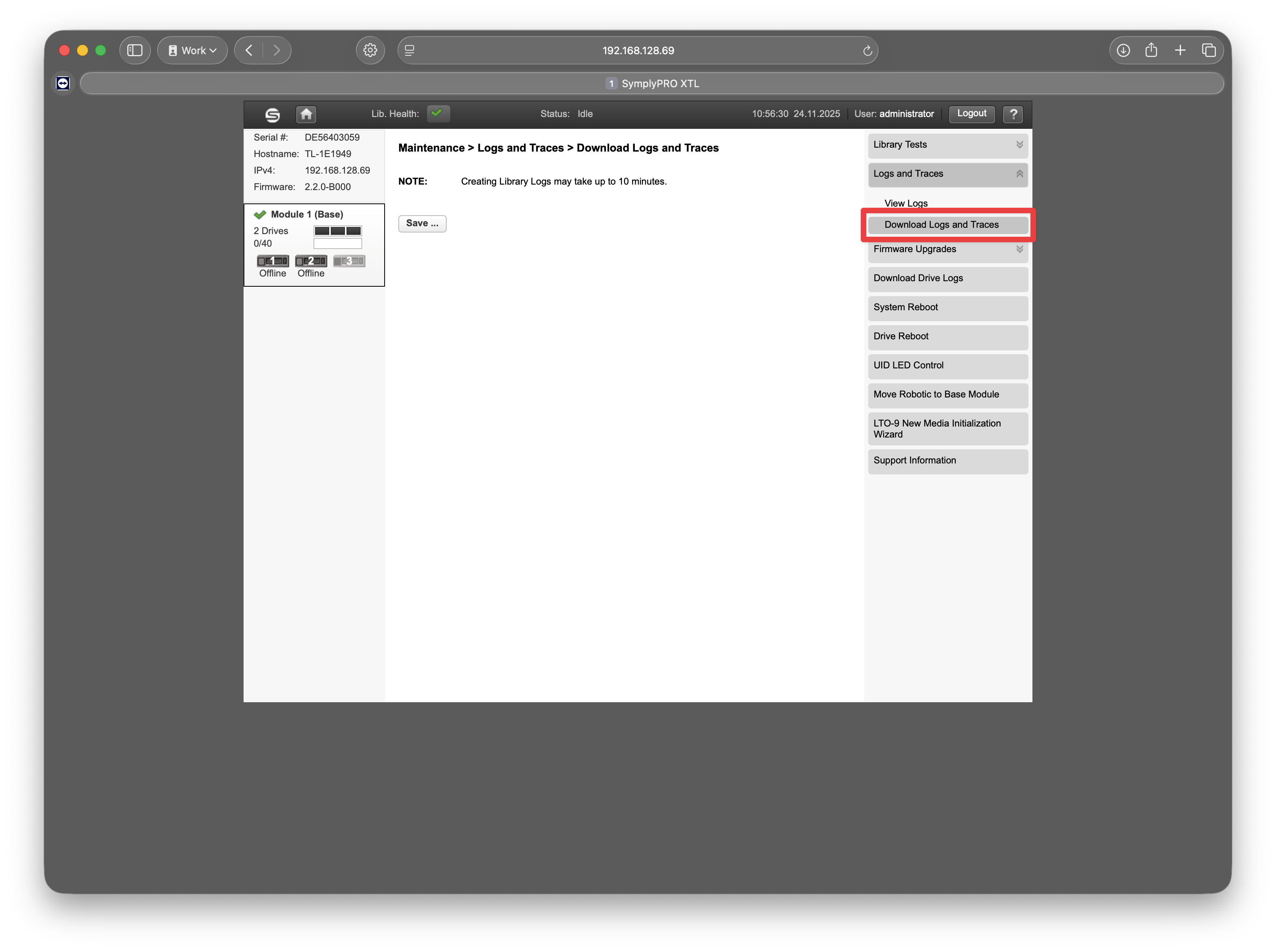Log out with the Logout button
Screen dimensions: 1276x952
(x=971, y=114)
